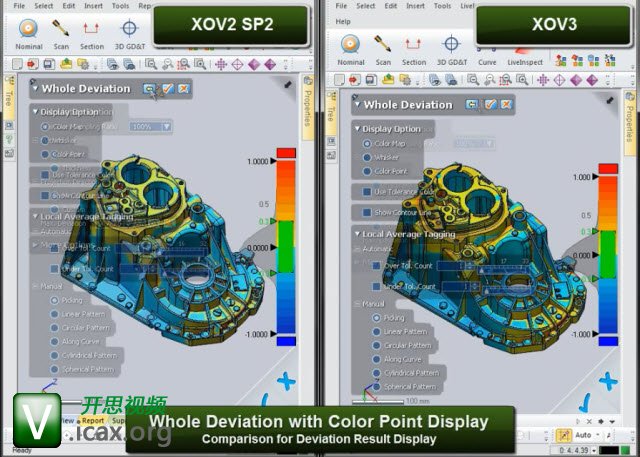Launch LiveInspect tool in XOV3 window
This screenshot has width=640, height=457.
[x=525, y=57]
